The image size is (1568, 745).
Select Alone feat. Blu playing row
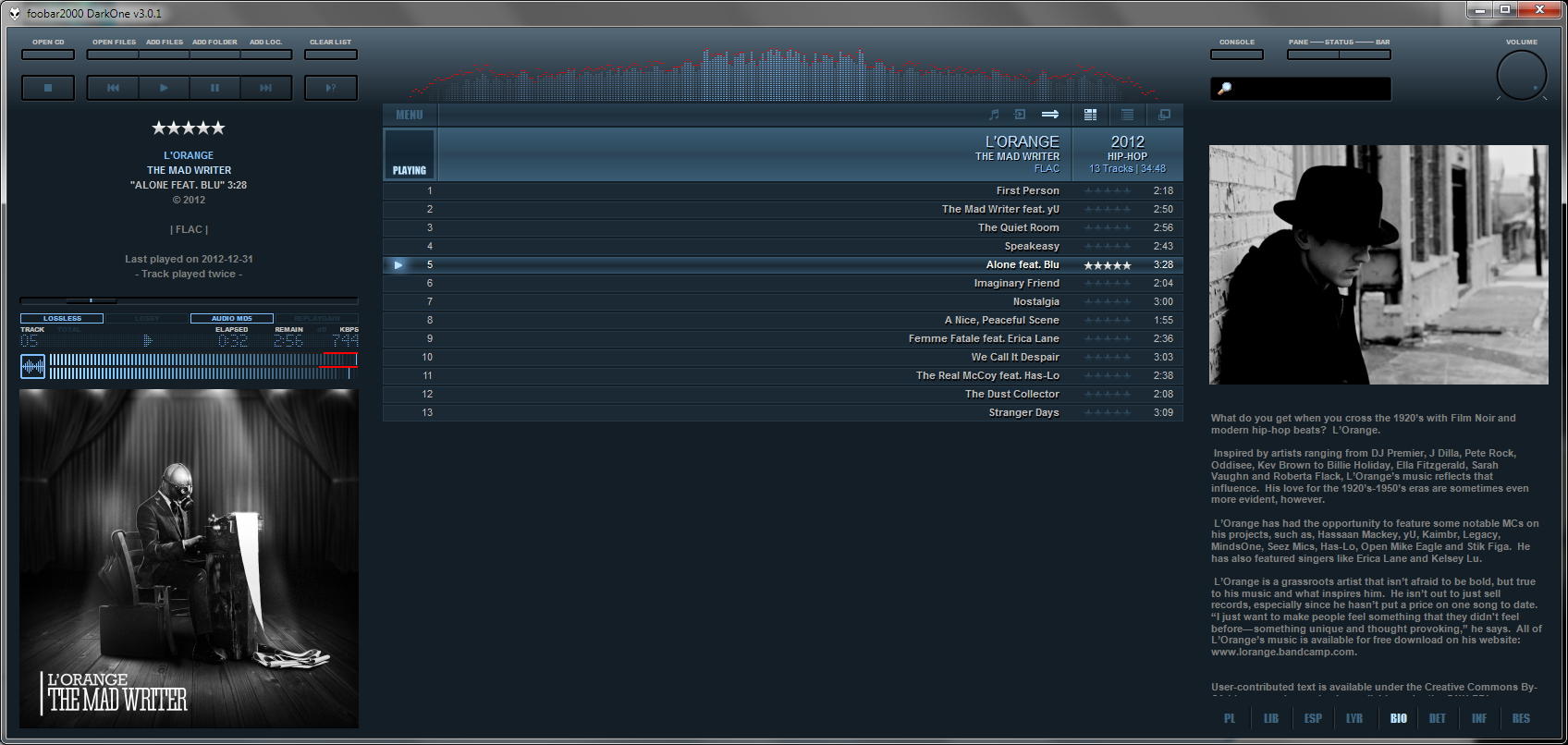(783, 264)
